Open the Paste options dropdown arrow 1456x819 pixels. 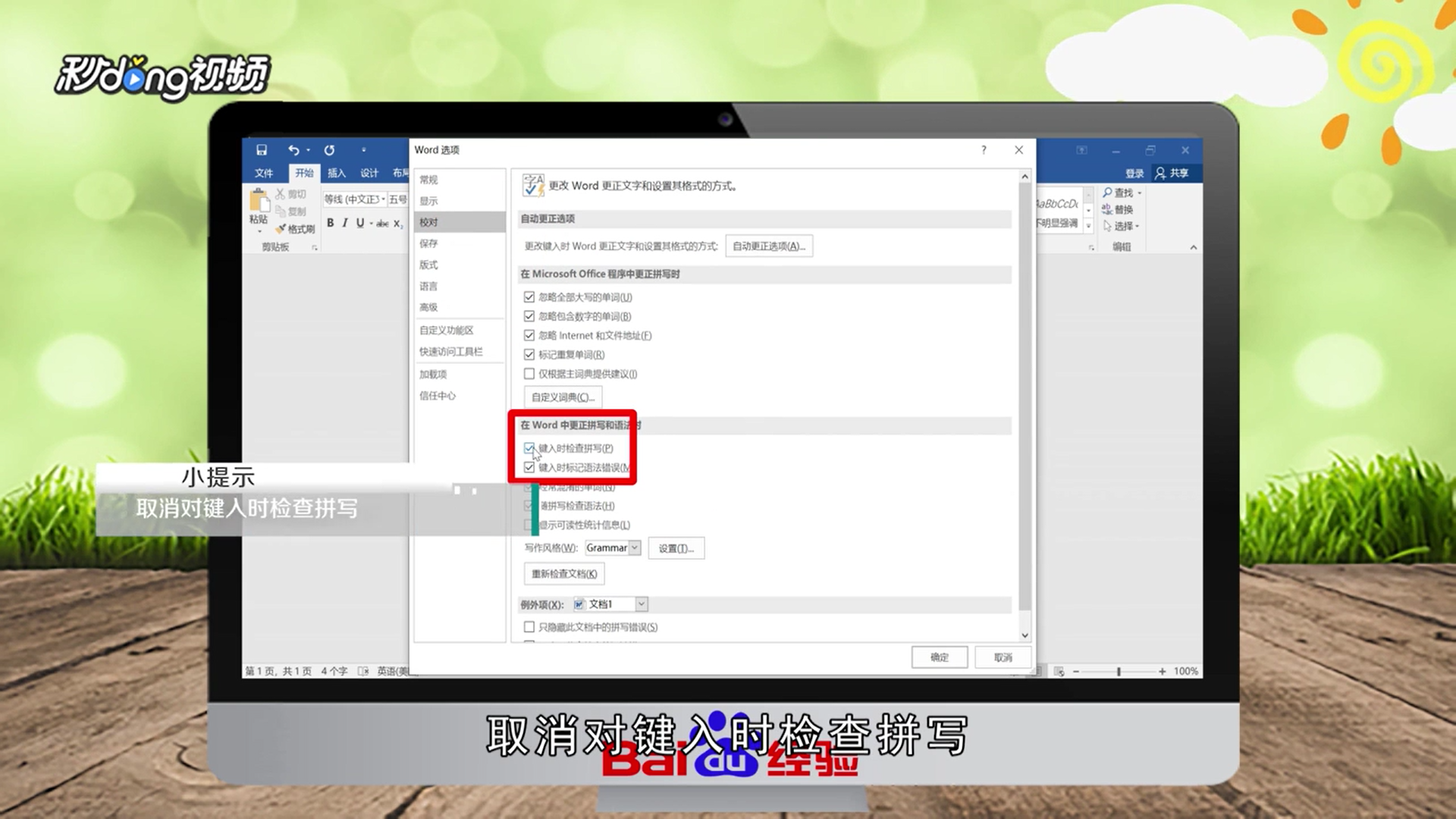(x=259, y=231)
